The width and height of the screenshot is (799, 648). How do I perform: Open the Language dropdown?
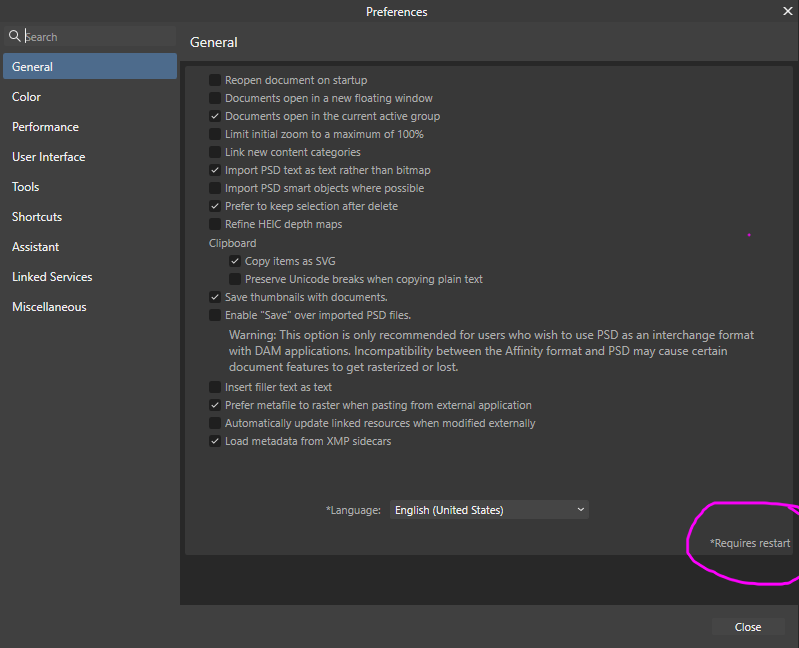click(489, 510)
